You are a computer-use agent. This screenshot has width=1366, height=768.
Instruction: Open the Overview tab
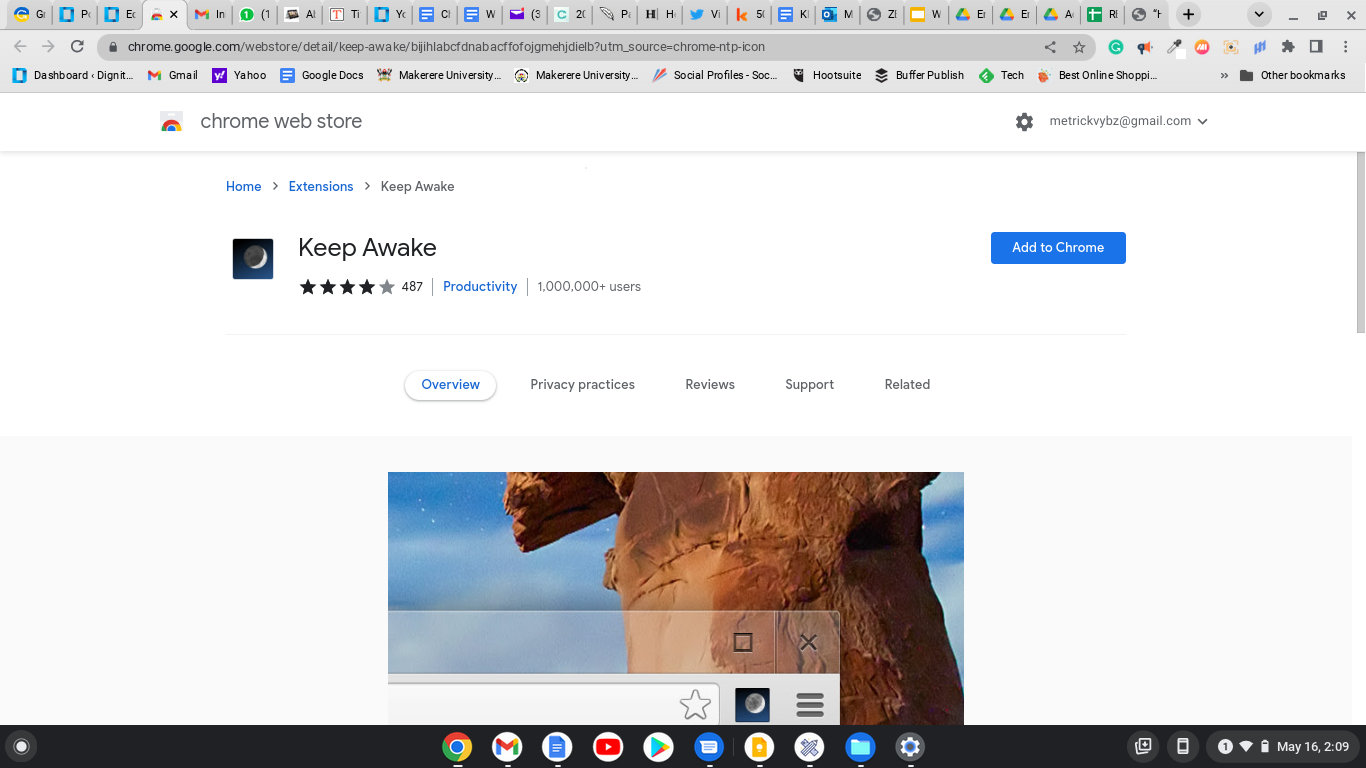click(450, 385)
